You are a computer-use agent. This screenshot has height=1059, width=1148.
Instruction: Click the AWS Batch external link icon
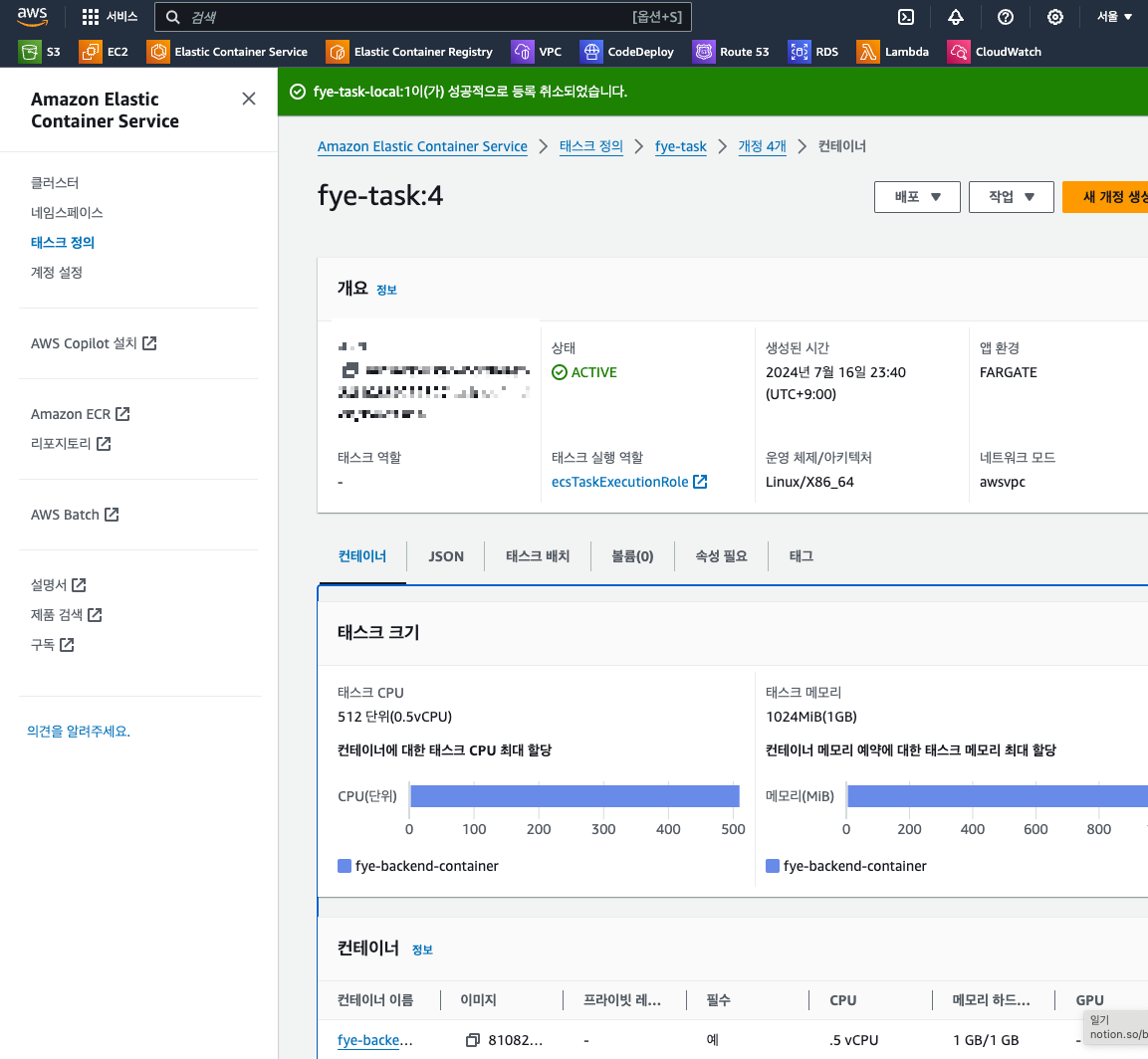pyautogui.click(x=112, y=515)
